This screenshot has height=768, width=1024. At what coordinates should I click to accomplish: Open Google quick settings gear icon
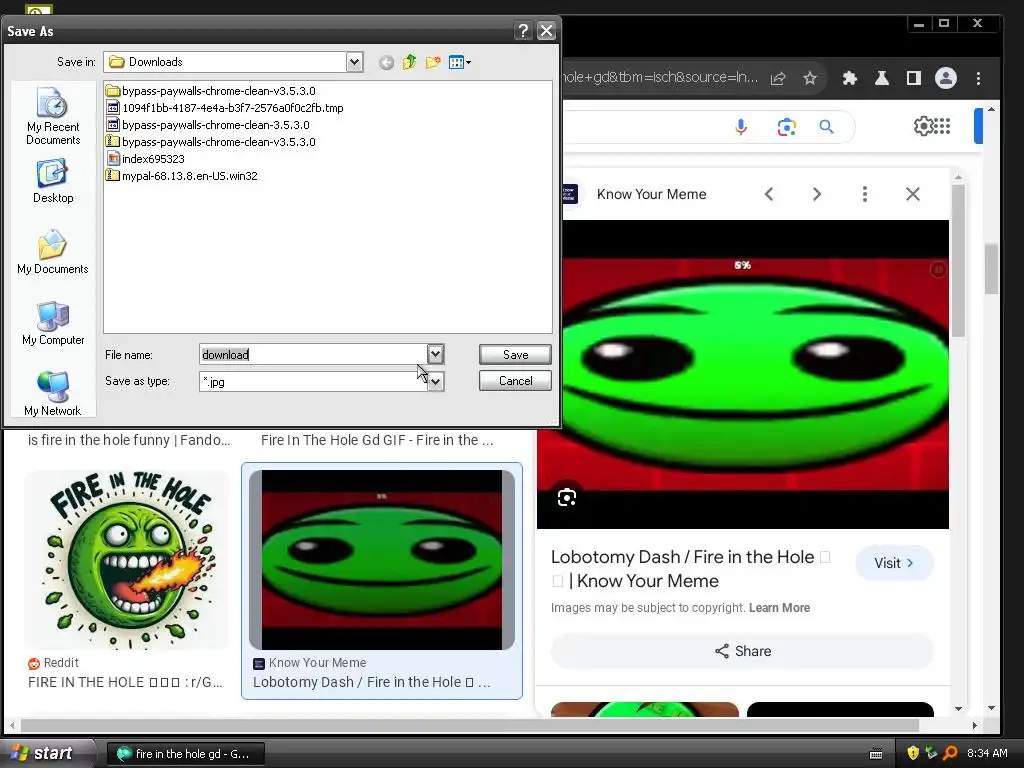[x=923, y=125]
